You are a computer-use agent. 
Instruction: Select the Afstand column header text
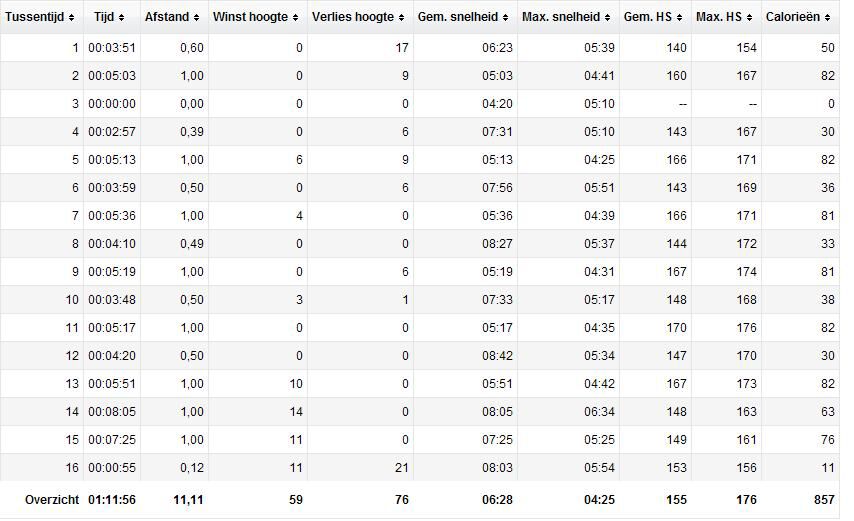point(167,17)
